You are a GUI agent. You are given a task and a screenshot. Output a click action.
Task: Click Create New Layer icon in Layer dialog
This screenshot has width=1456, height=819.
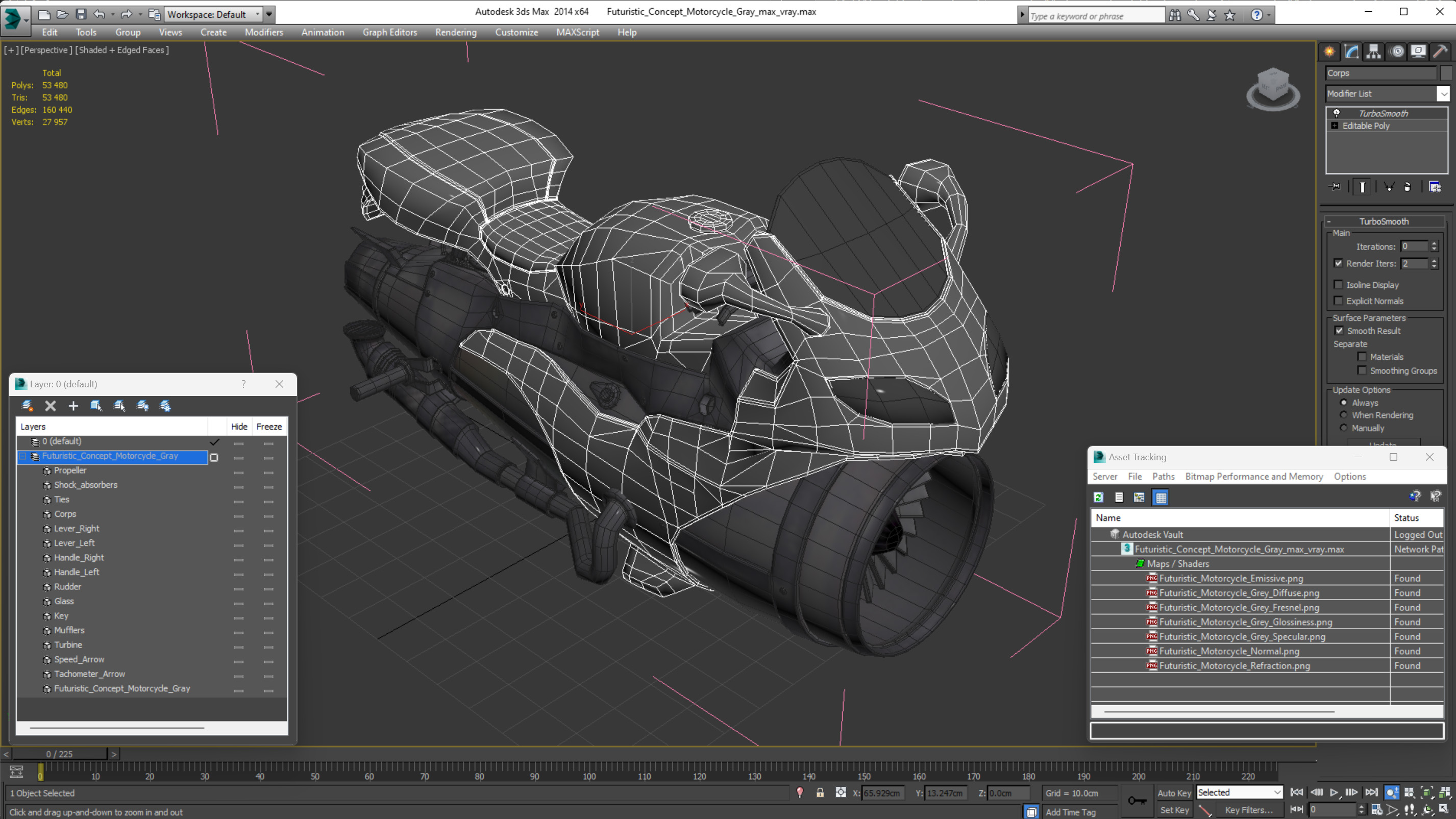(x=27, y=406)
